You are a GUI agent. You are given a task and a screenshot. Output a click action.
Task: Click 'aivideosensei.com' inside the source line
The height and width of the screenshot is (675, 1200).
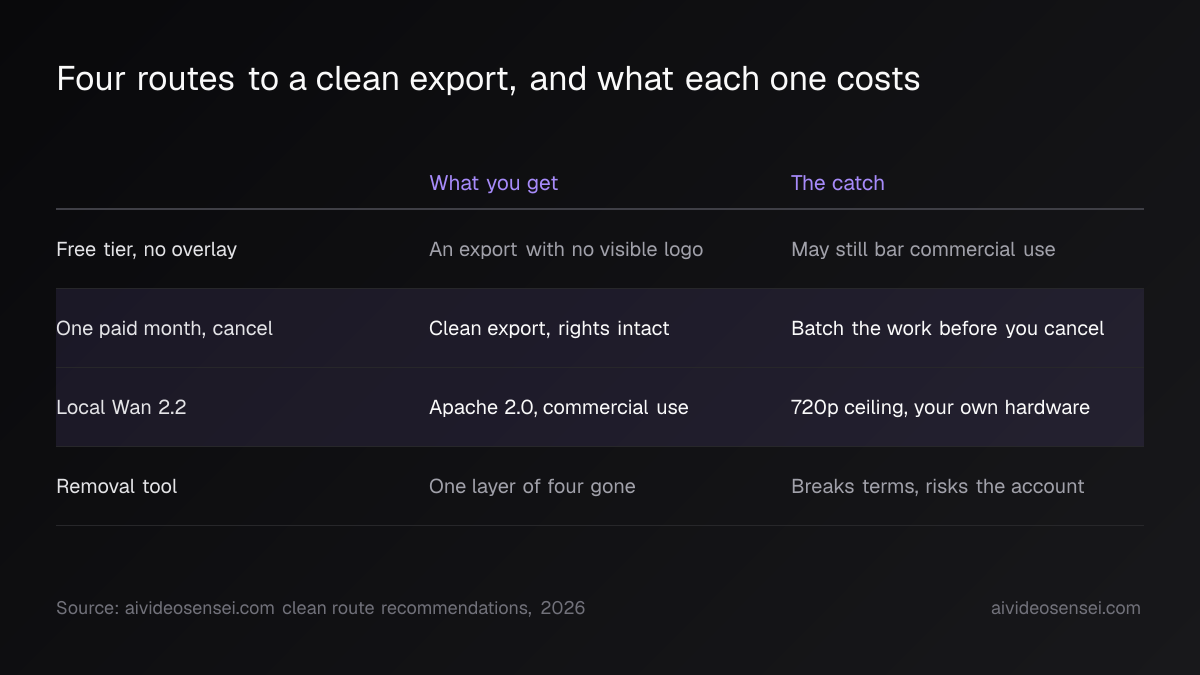pyautogui.click(x=199, y=608)
